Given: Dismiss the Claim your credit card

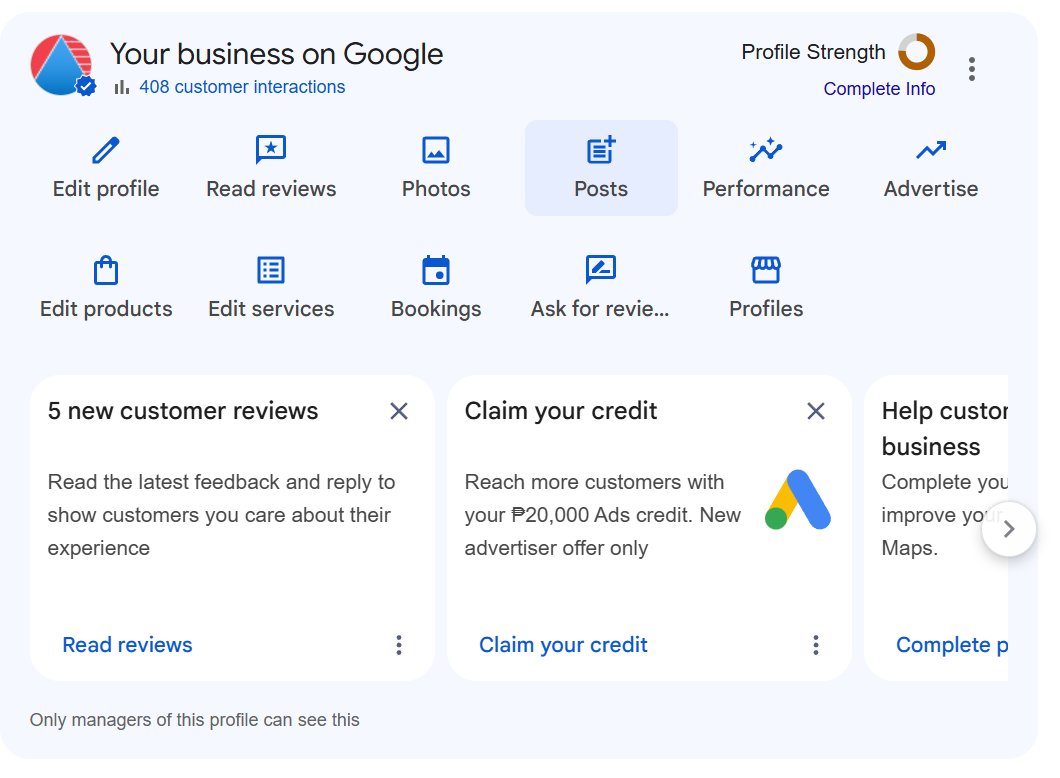Looking at the screenshot, I should pos(816,411).
